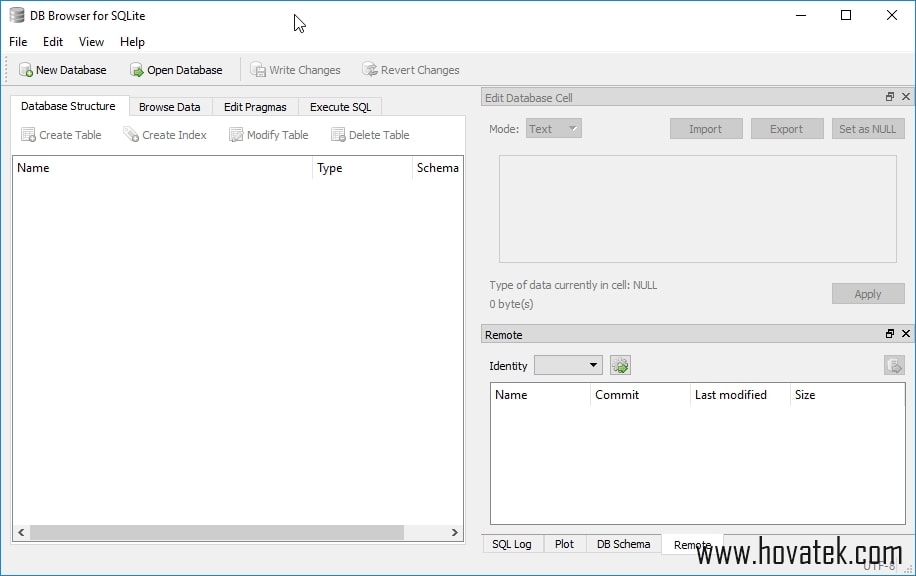Open the Help menu
Viewport: 916px width, 576px height.
tap(132, 42)
